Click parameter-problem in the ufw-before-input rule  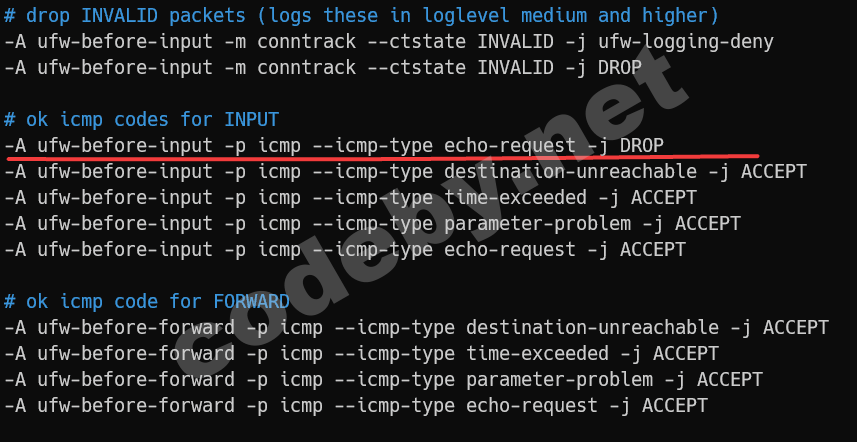pyautogui.click(x=537, y=223)
